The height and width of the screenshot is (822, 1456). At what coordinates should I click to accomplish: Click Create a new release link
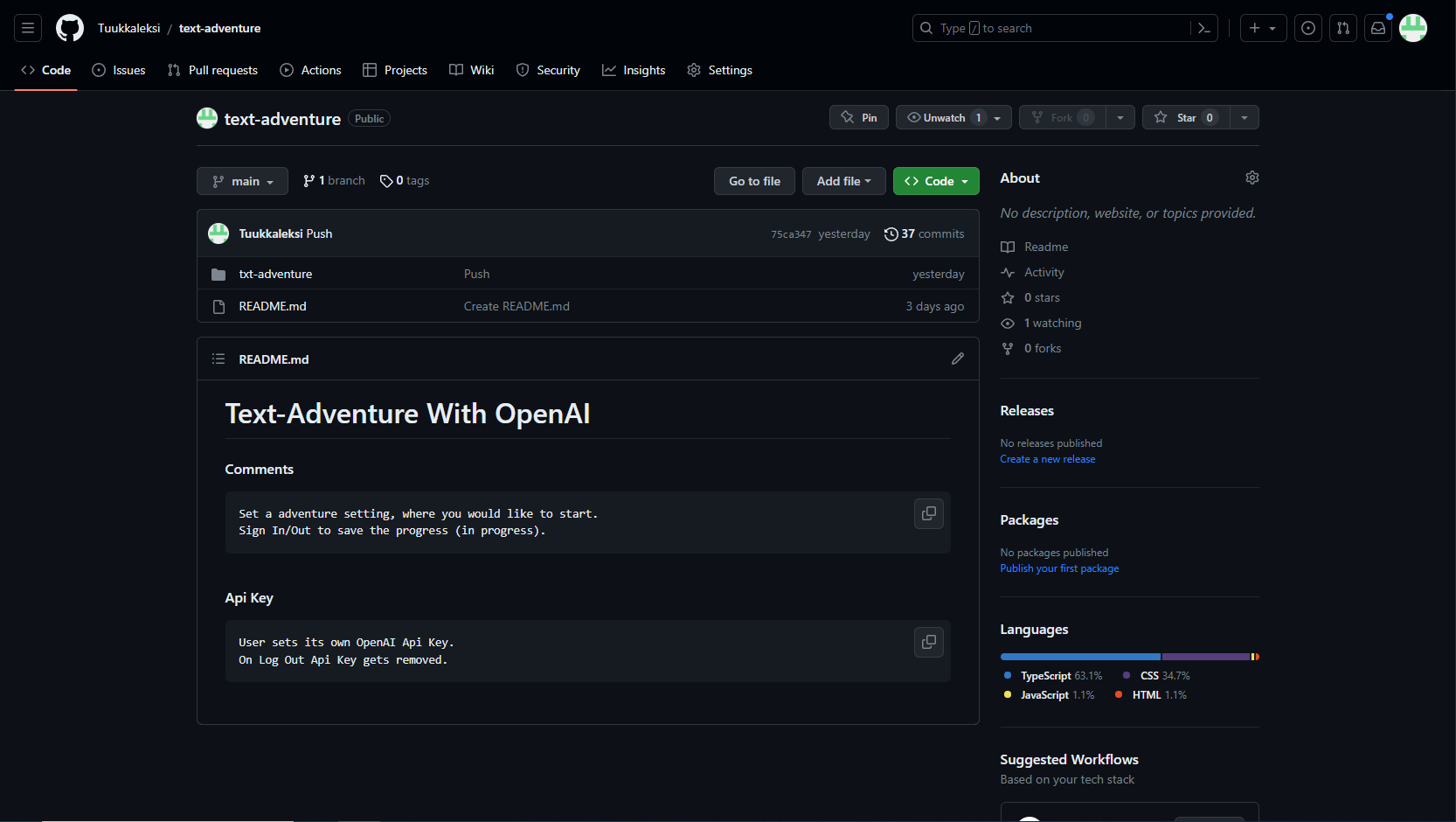[x=1047, y=459]
